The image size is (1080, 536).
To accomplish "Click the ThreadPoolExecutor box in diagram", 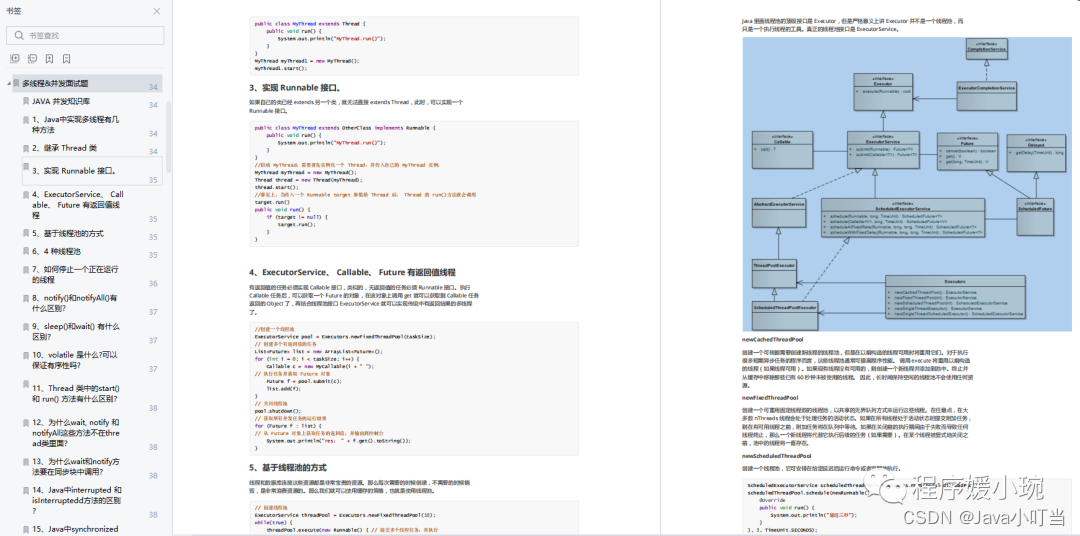I will (773, 273).
